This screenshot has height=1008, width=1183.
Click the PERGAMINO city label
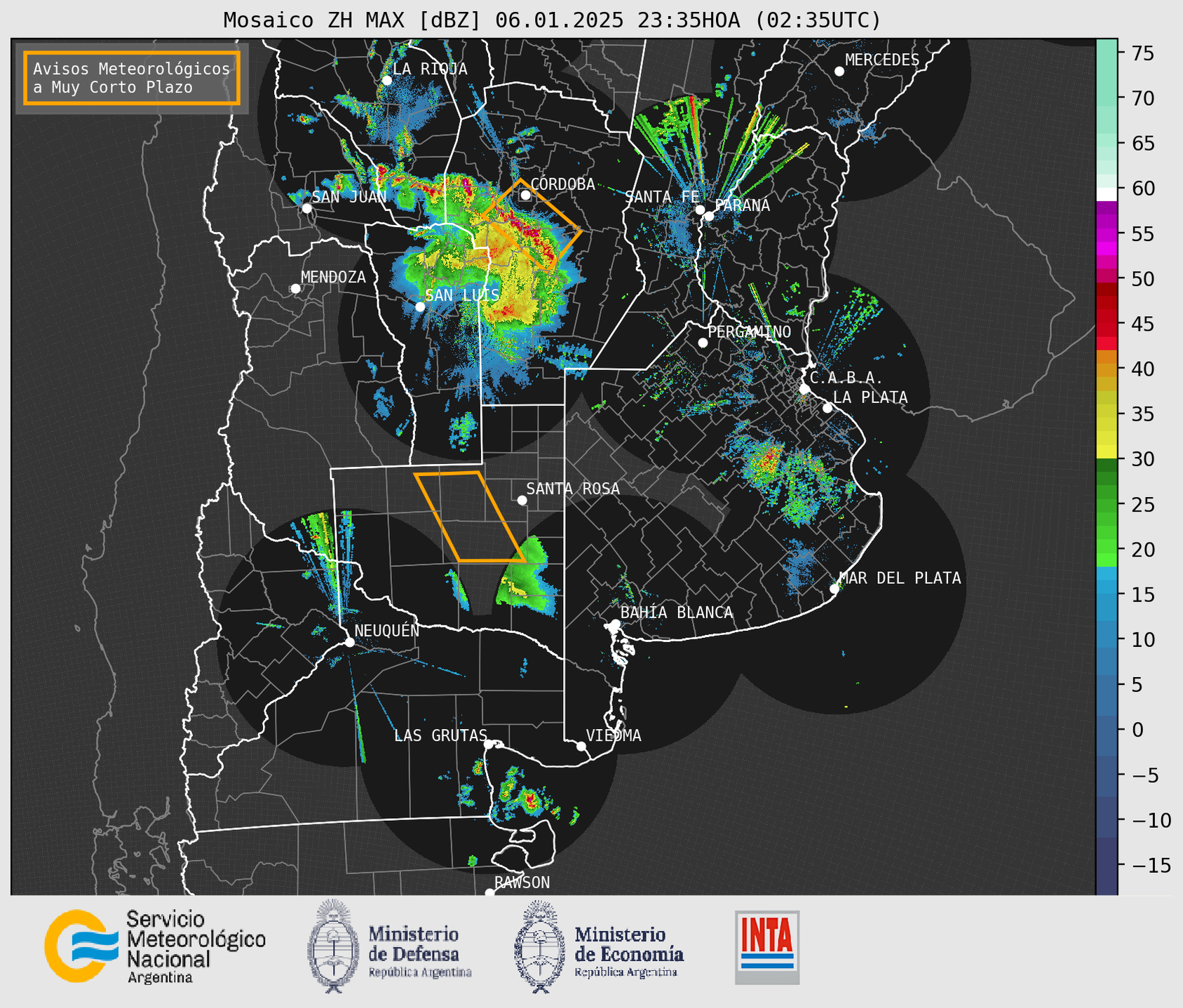pos(750,332)
